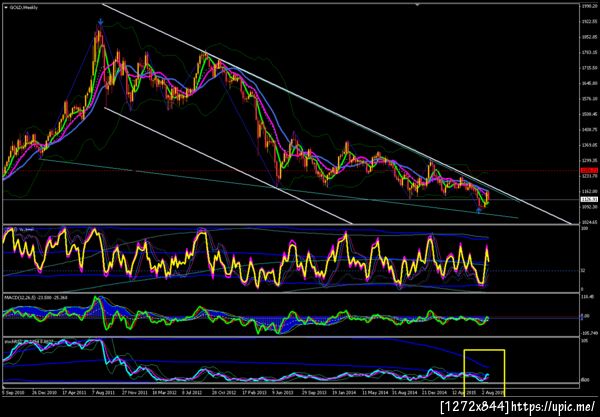Click the 1990.20 value on the price scale
600x417 pixels.
[x=589, y=7]
